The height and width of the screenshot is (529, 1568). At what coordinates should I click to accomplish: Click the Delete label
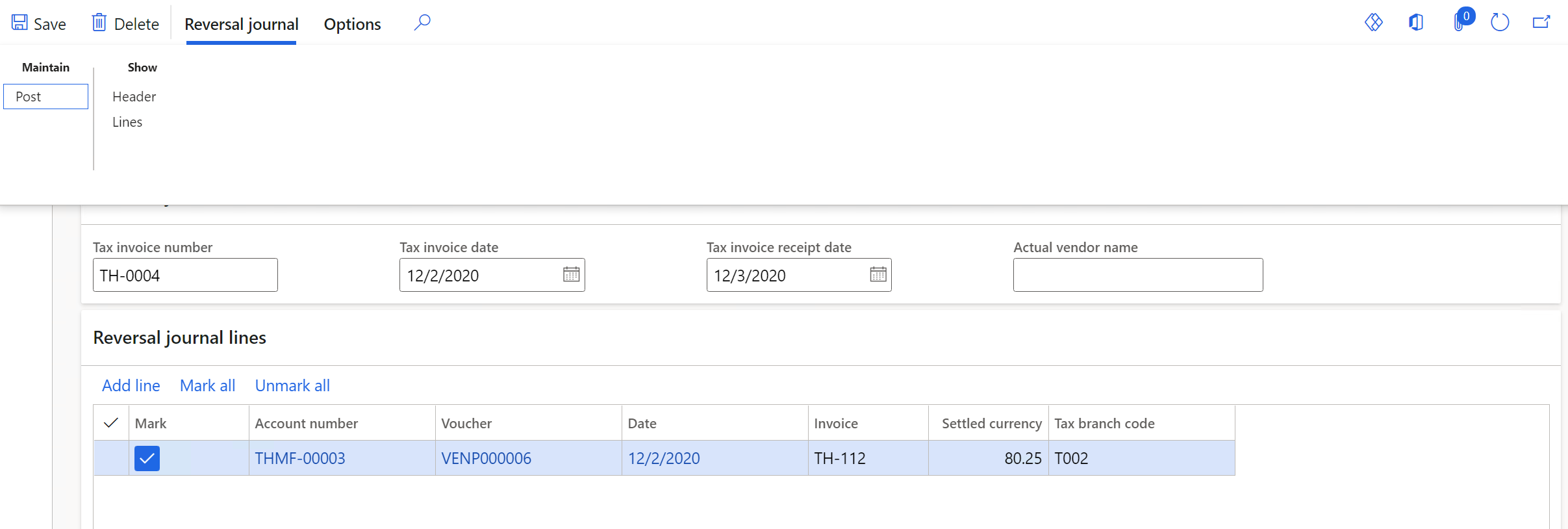(136, 24)
